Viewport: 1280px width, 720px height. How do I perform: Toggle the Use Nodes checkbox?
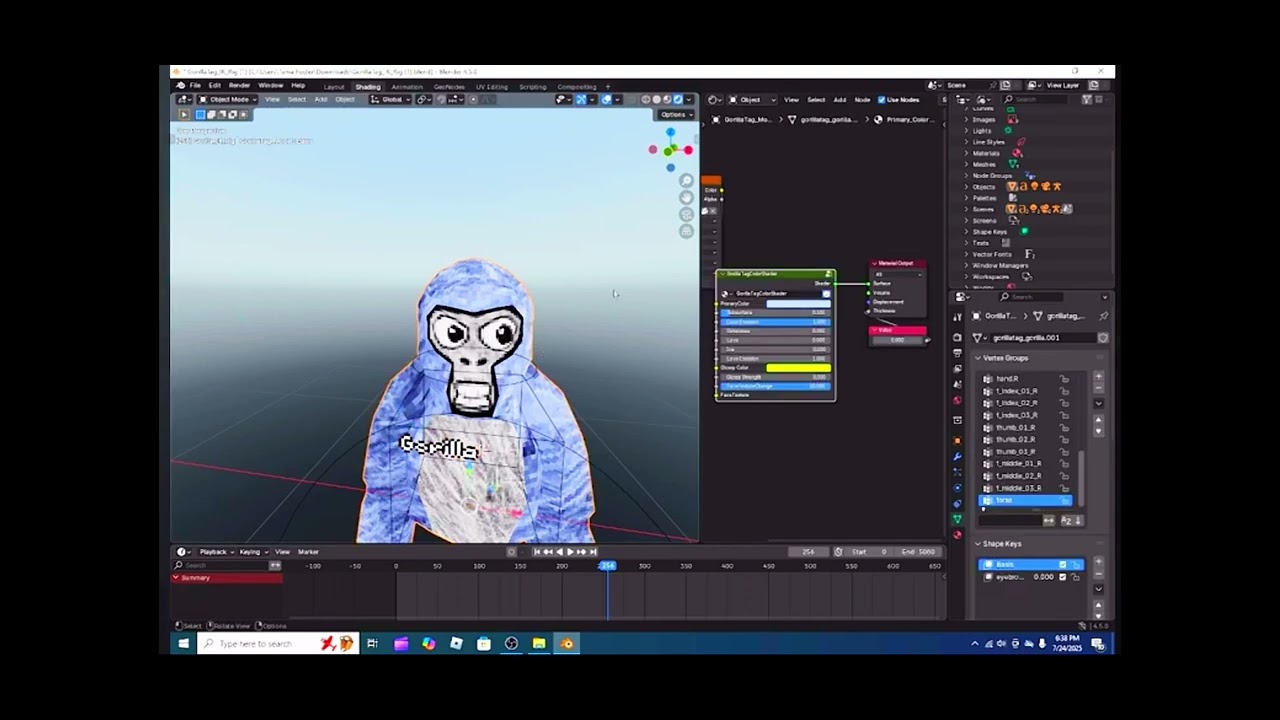pos(881,99)
